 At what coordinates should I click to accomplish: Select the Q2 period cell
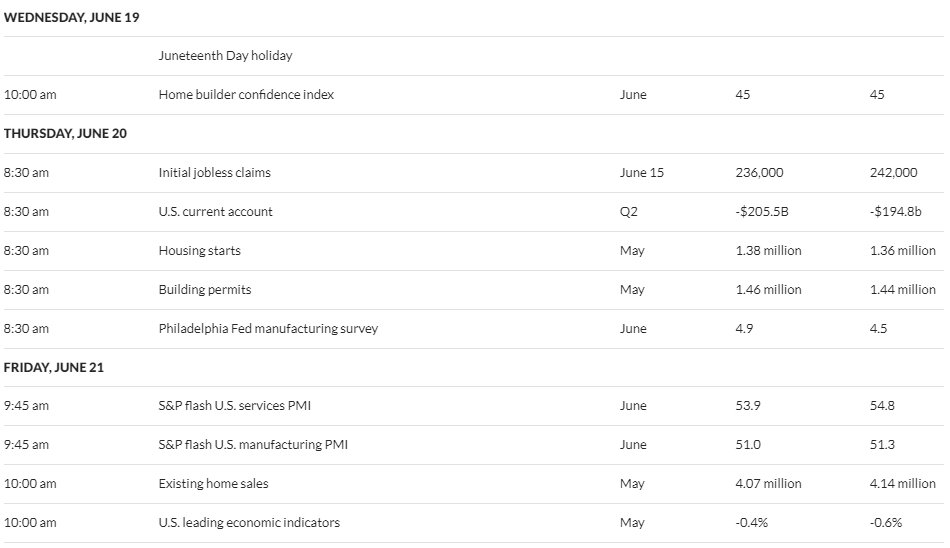pos(629,212)
